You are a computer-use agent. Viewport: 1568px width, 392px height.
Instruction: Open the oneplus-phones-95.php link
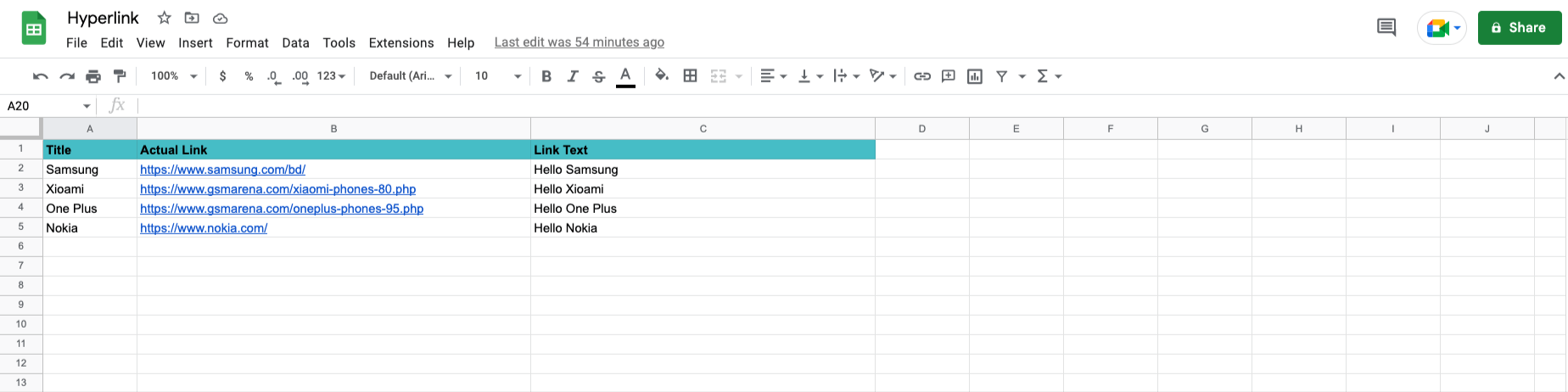click(282, 209)
